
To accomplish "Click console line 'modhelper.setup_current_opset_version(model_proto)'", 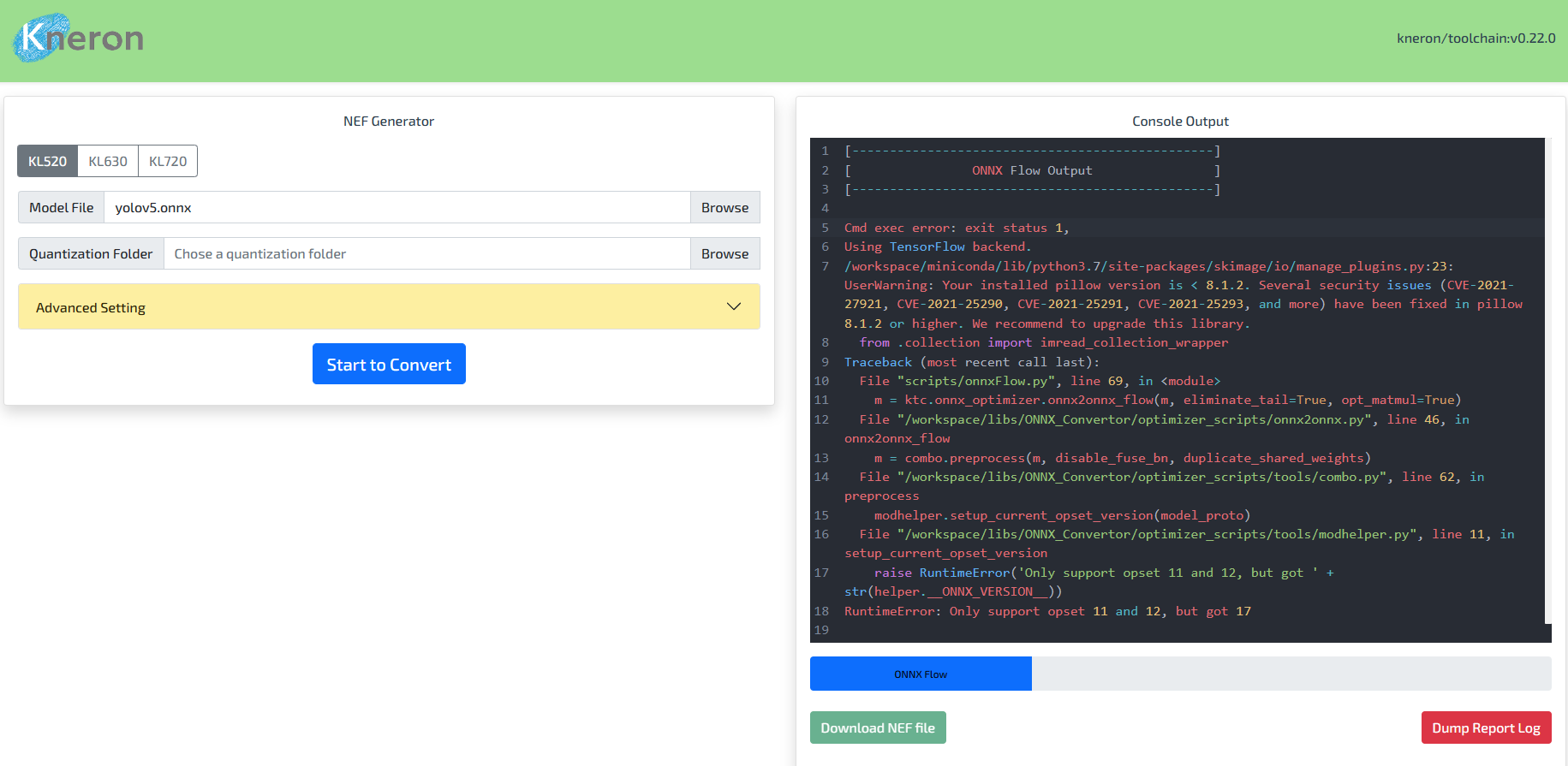I will click(1062, 515).
